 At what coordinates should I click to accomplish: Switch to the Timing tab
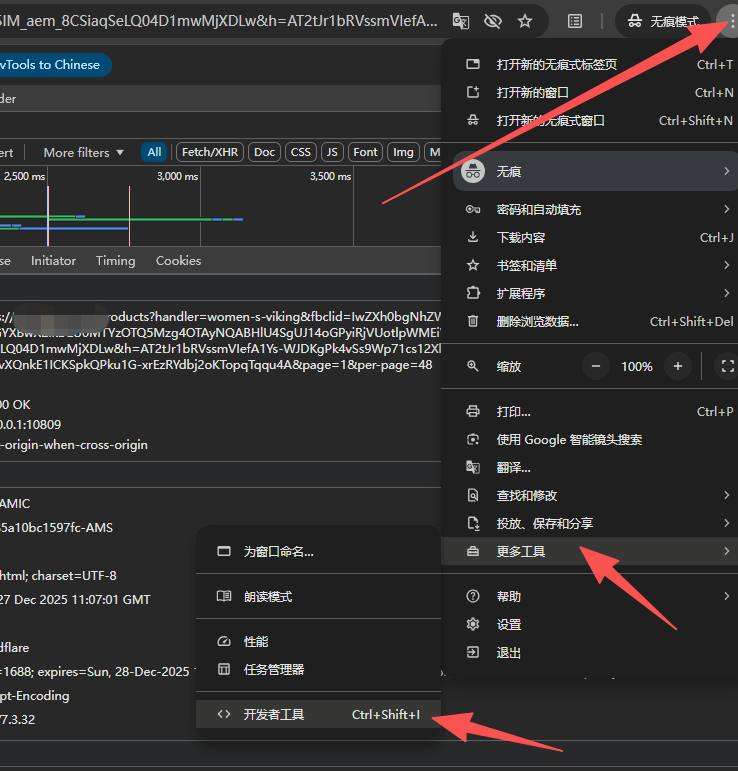pos(115,260)
